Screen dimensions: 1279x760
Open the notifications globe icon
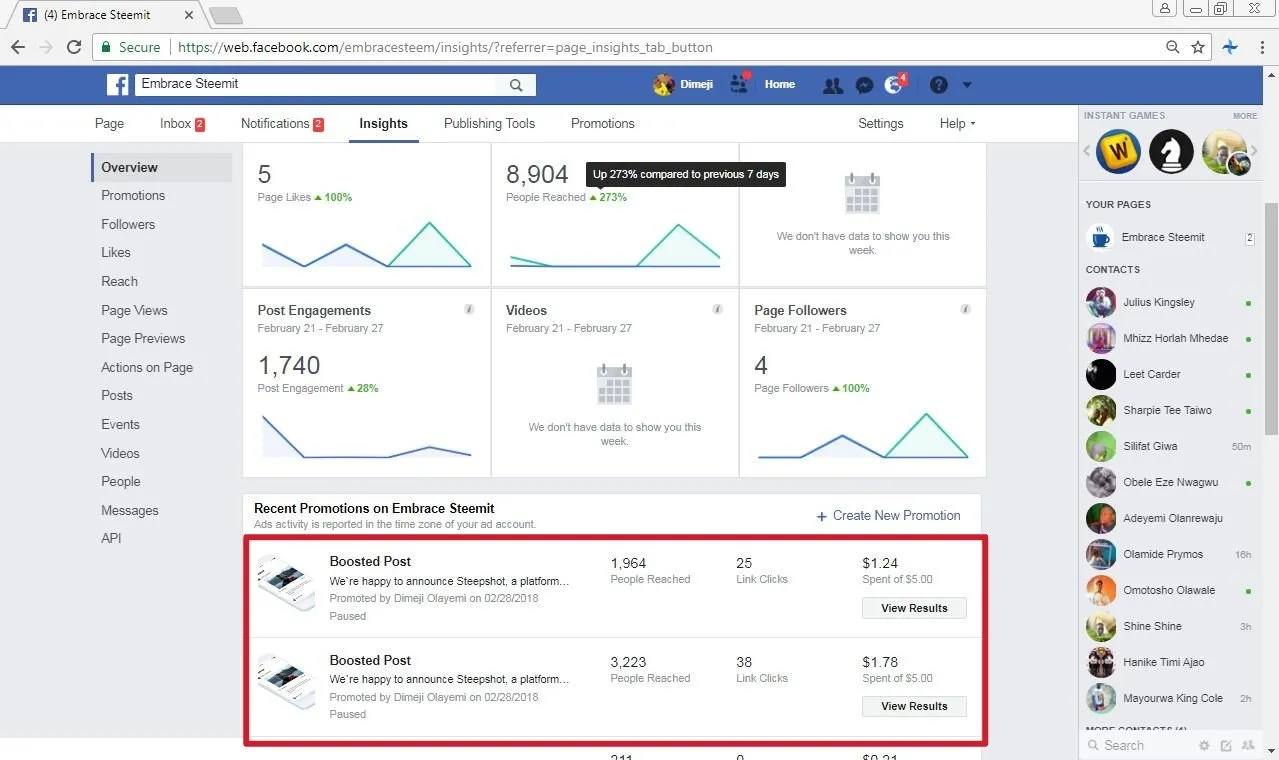pos(895,85)
